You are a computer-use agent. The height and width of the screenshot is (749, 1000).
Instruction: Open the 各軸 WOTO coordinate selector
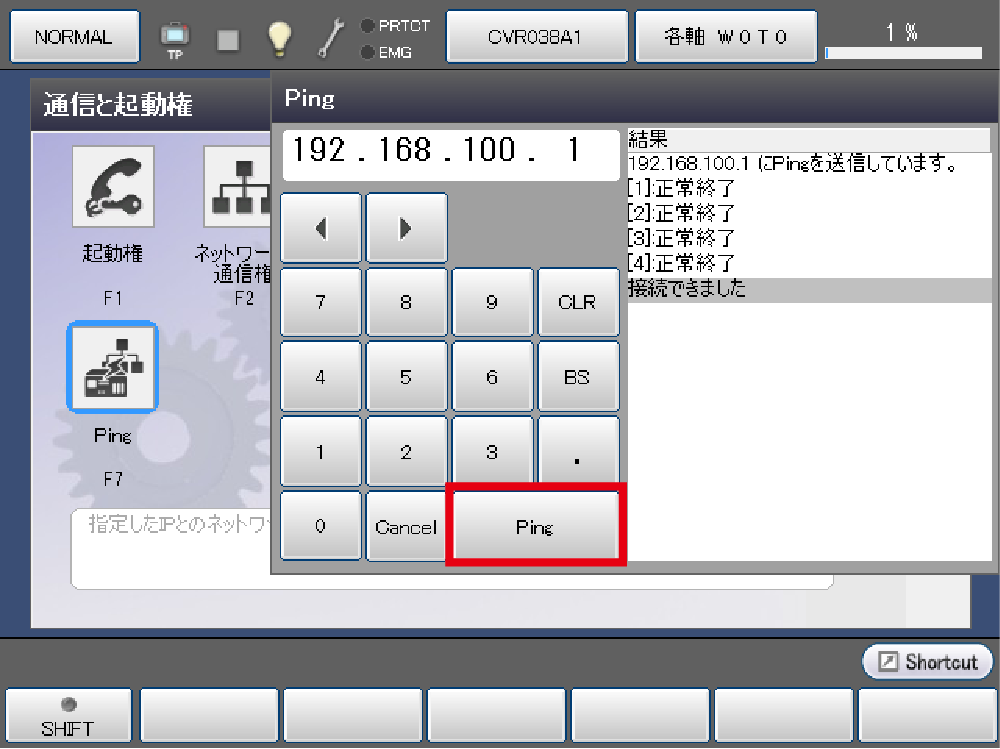[726, 37]
